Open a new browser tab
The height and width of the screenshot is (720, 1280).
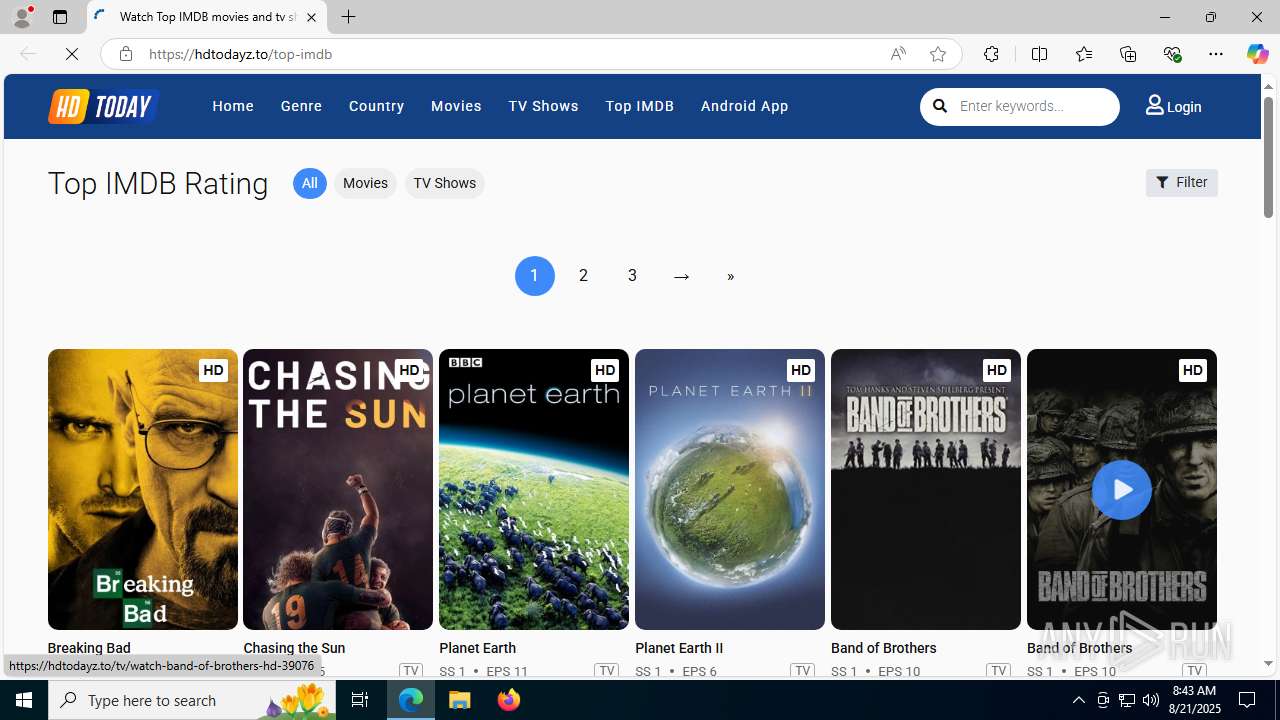point(348,17)
